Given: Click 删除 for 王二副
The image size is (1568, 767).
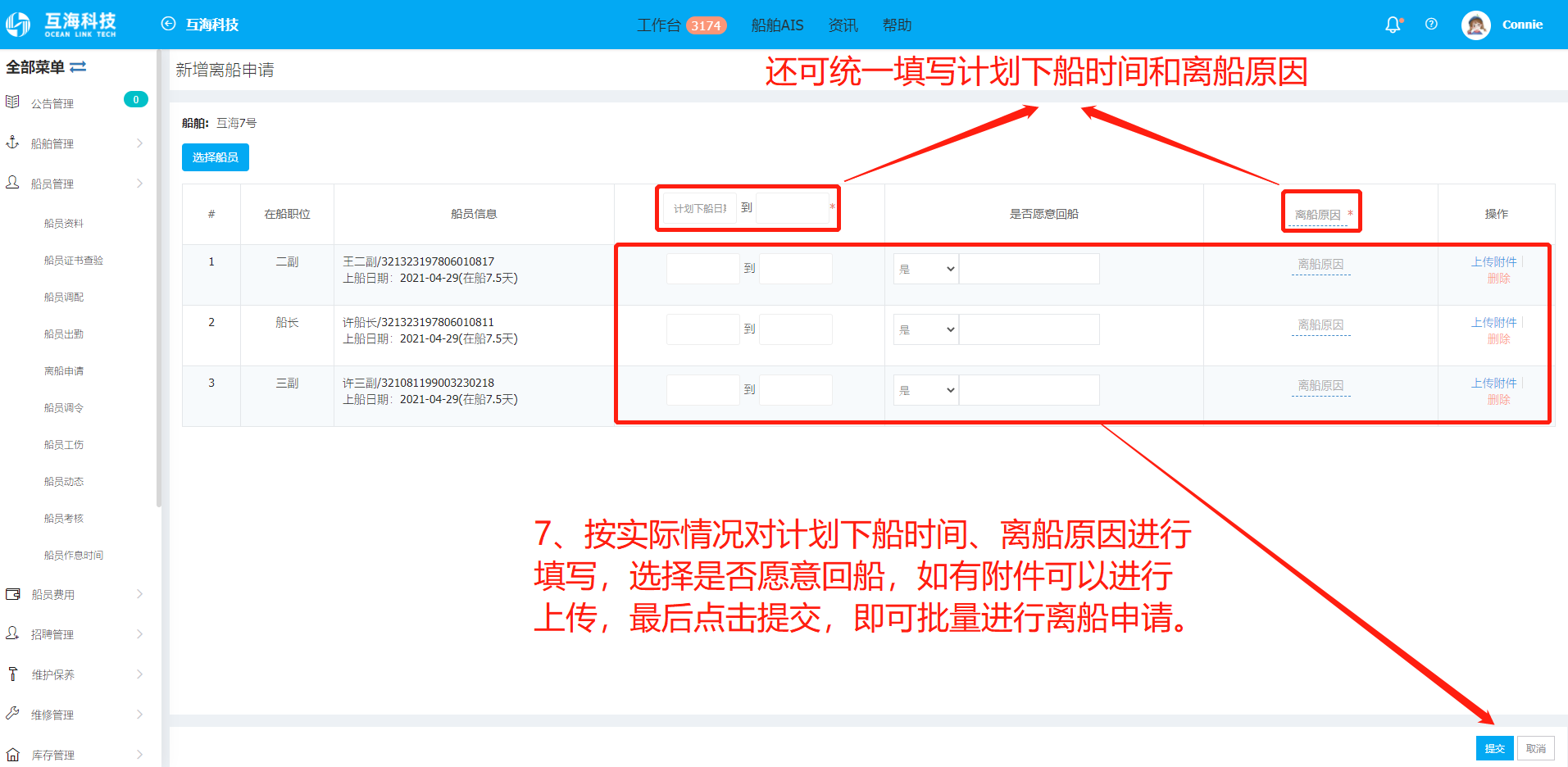Looking at the screenshot, I should click(1499, 279).
